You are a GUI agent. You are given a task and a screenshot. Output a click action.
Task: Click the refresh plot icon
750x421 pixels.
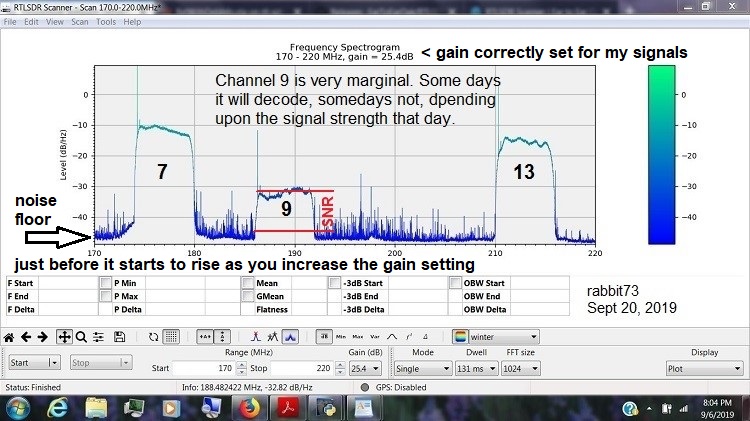click(x=152, y=336)
